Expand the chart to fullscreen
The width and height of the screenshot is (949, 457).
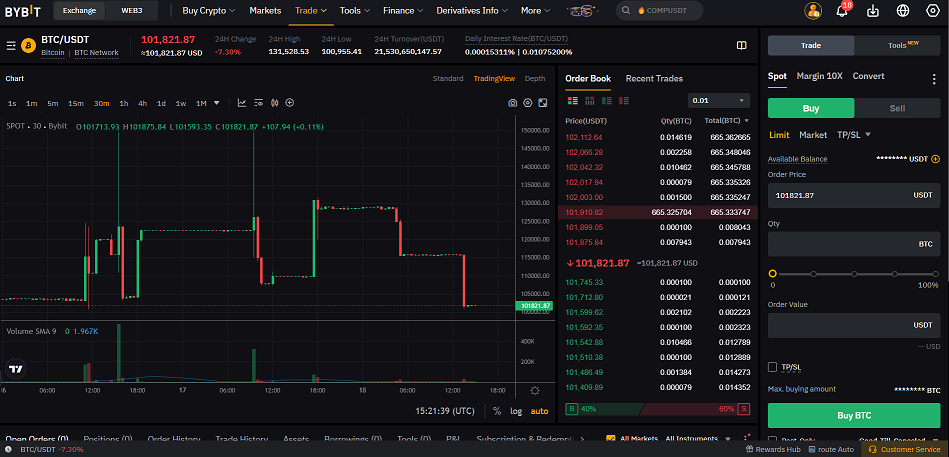543,103
